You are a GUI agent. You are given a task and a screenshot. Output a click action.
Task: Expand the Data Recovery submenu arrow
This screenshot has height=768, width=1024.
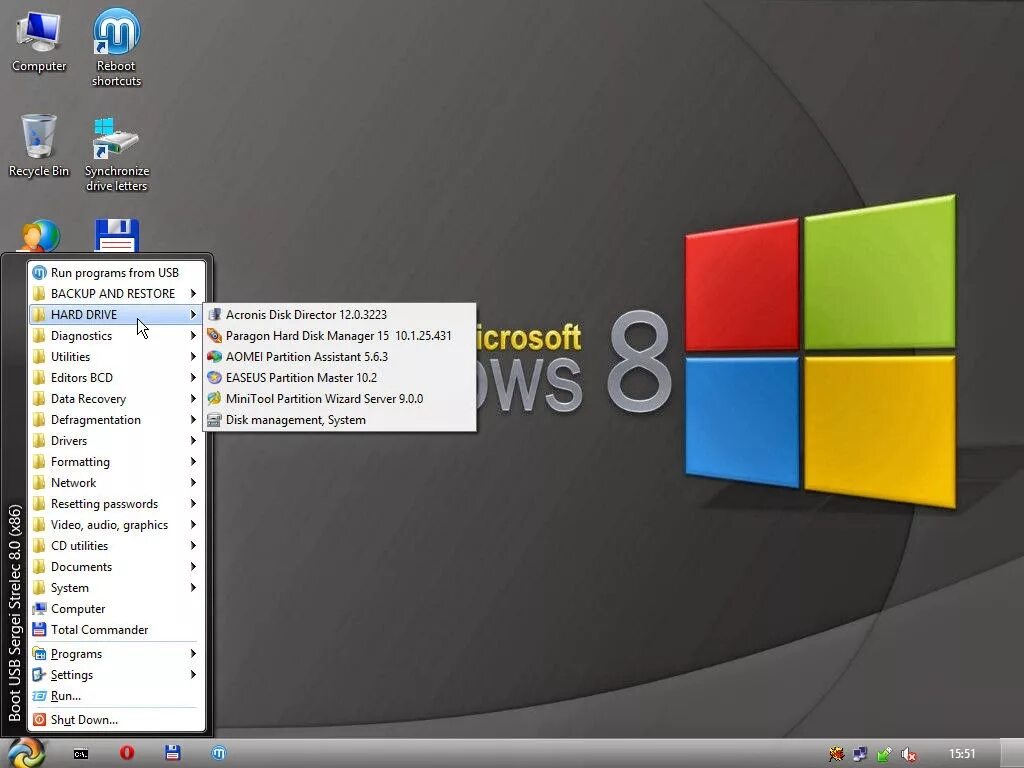(193, 398)
